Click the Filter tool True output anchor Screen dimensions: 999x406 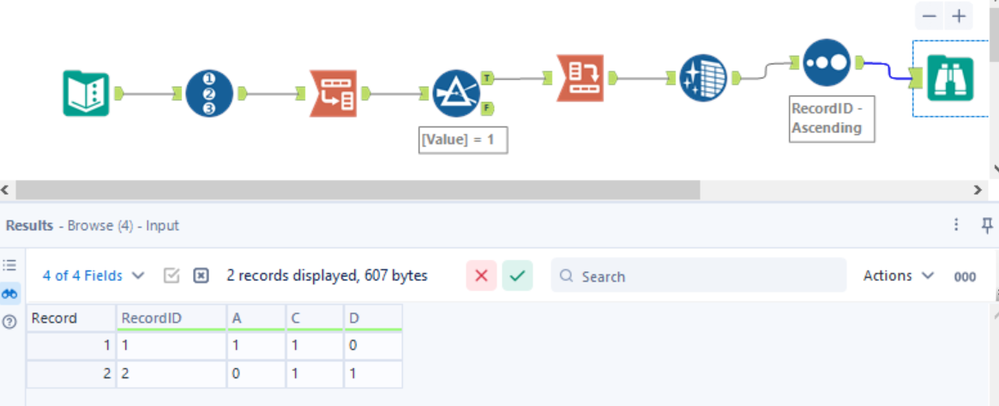[487, 78]
